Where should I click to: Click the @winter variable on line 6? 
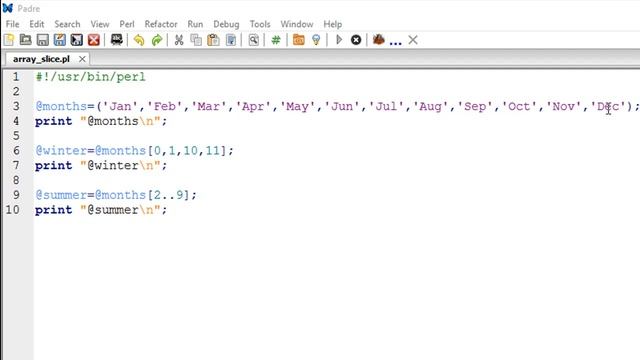pos(61,151)
